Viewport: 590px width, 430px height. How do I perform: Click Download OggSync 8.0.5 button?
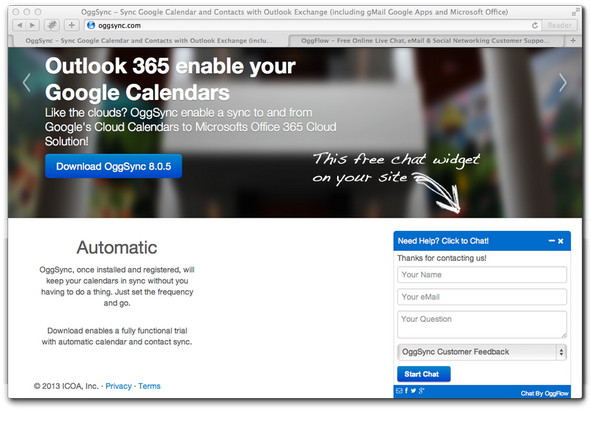tap(113, 166)
